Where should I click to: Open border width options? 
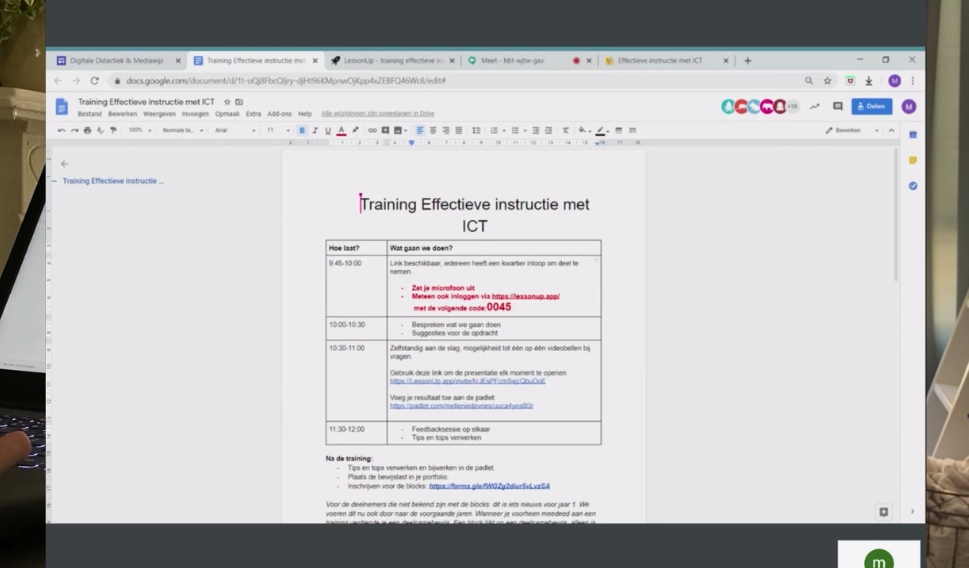click(619, 130)
